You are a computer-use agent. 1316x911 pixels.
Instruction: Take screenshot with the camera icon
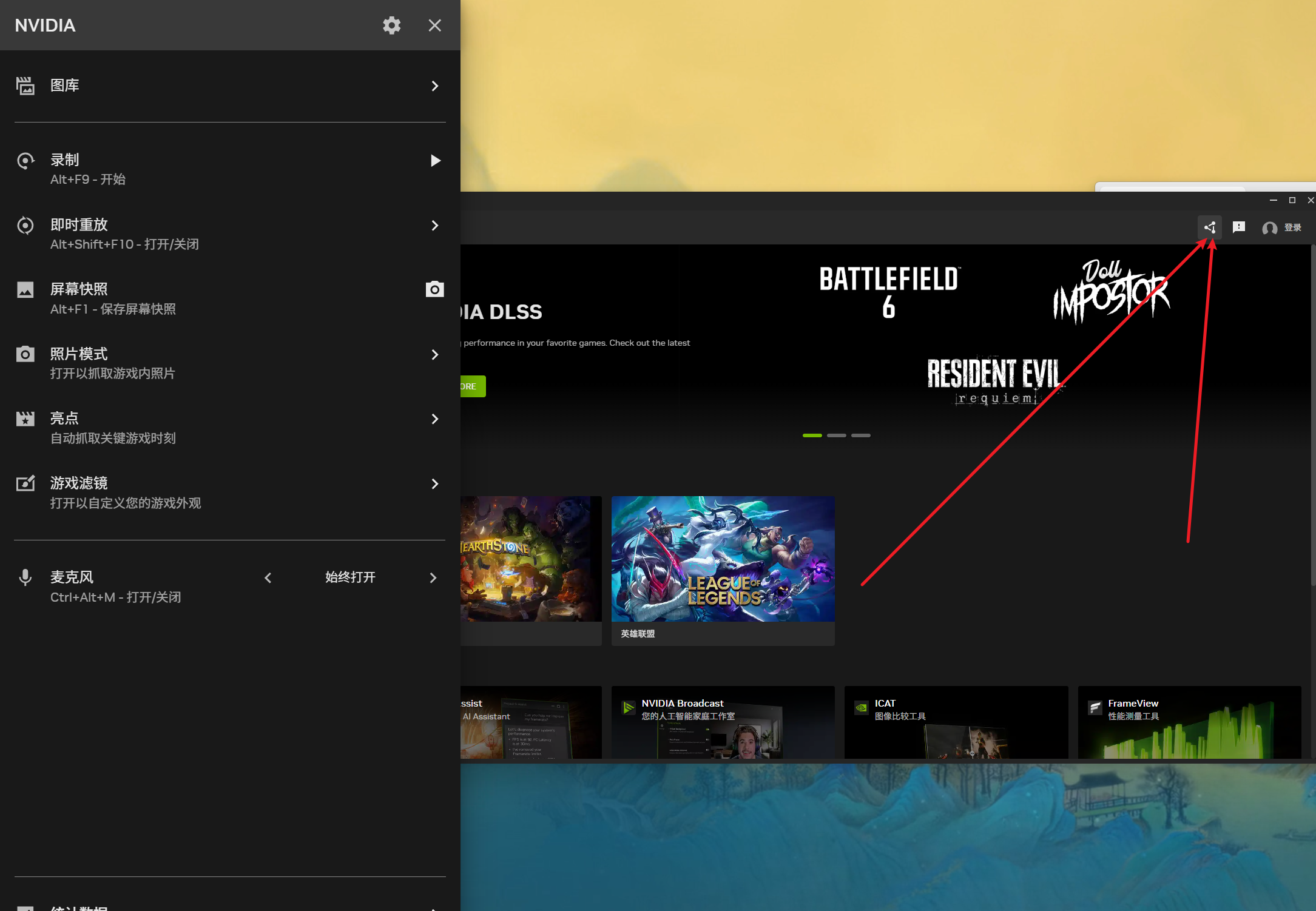[x=434, y=289]
